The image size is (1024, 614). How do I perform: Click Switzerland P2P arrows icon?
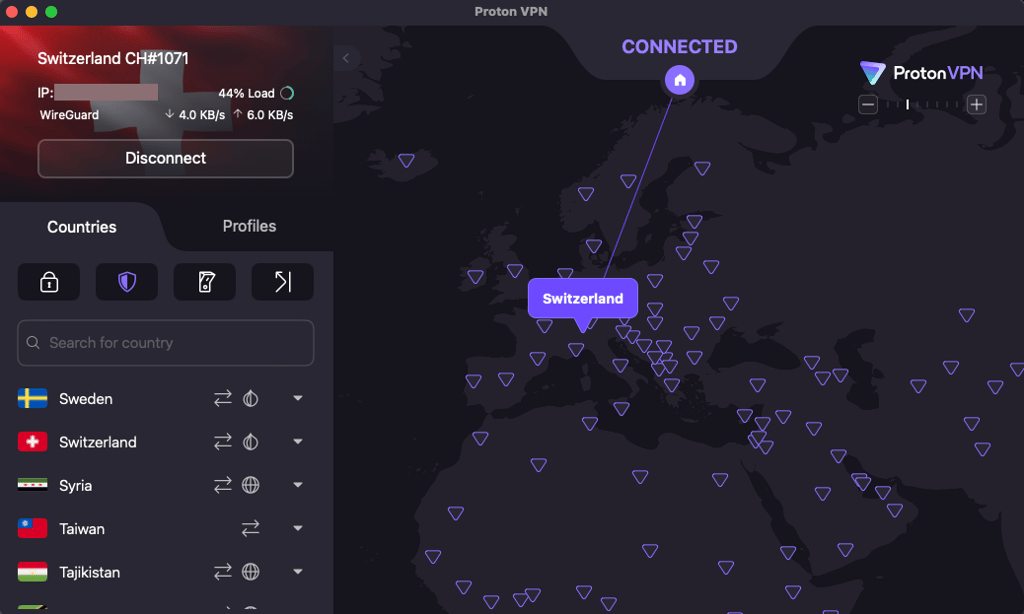click(223, 442)
